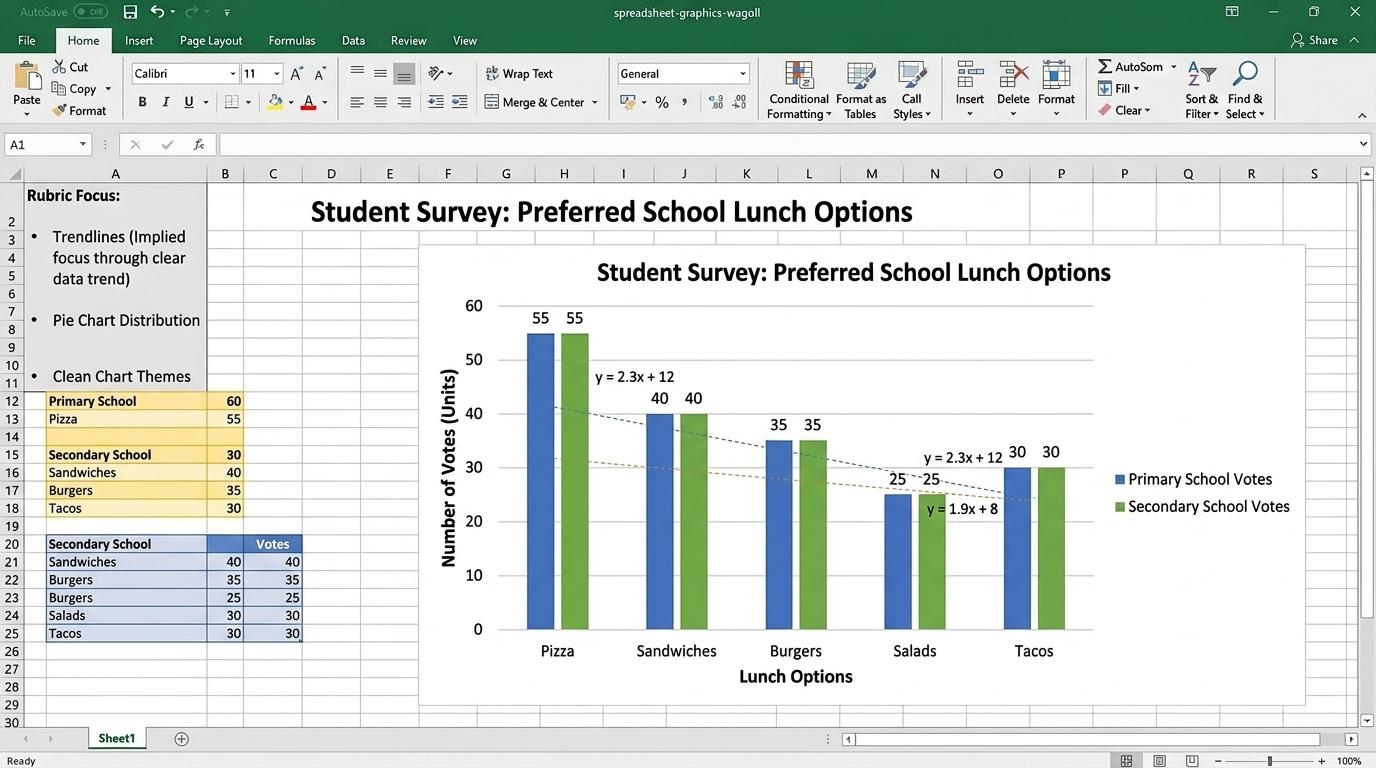Toggle bold formatting
The height and width of the screenshot is (768, 1376).
(x=142, y=102)
